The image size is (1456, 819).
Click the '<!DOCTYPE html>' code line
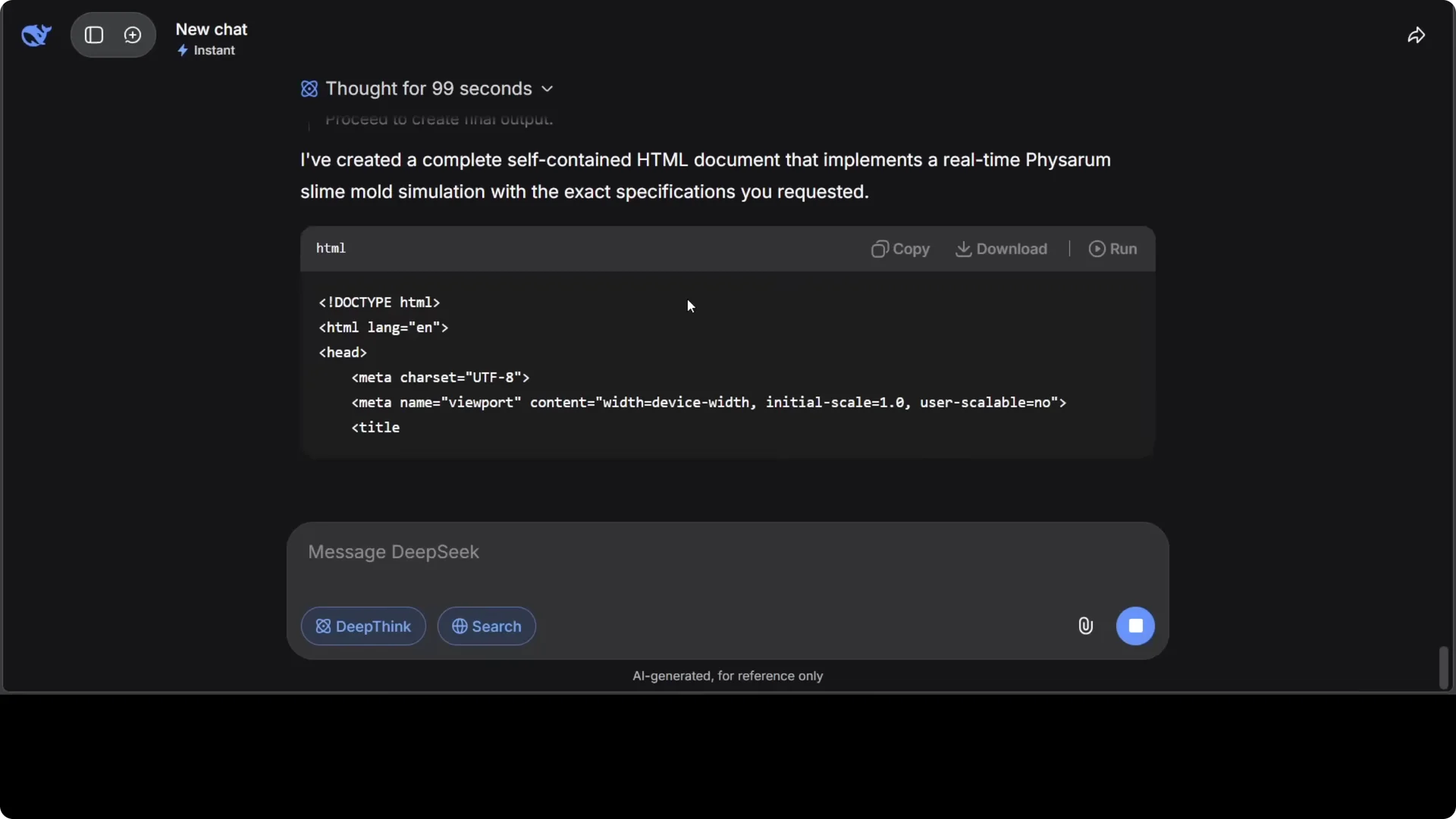[379, 303]
